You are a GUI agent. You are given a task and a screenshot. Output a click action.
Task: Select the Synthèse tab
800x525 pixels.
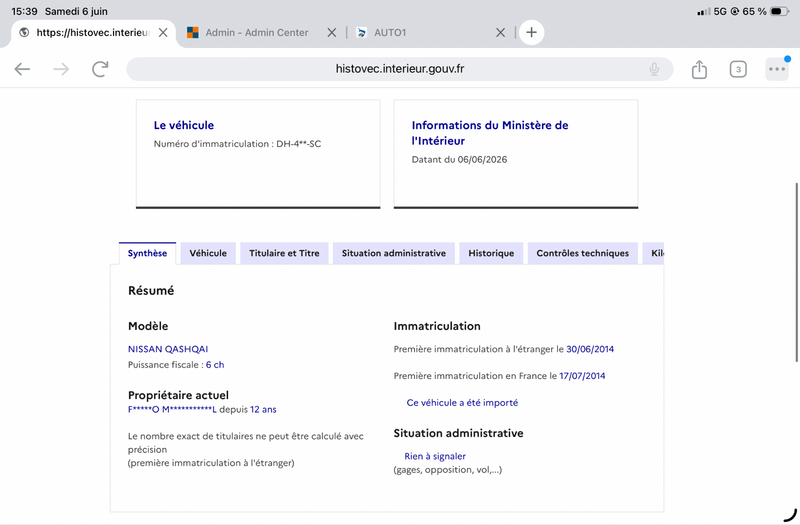click(x=147, y=253)
